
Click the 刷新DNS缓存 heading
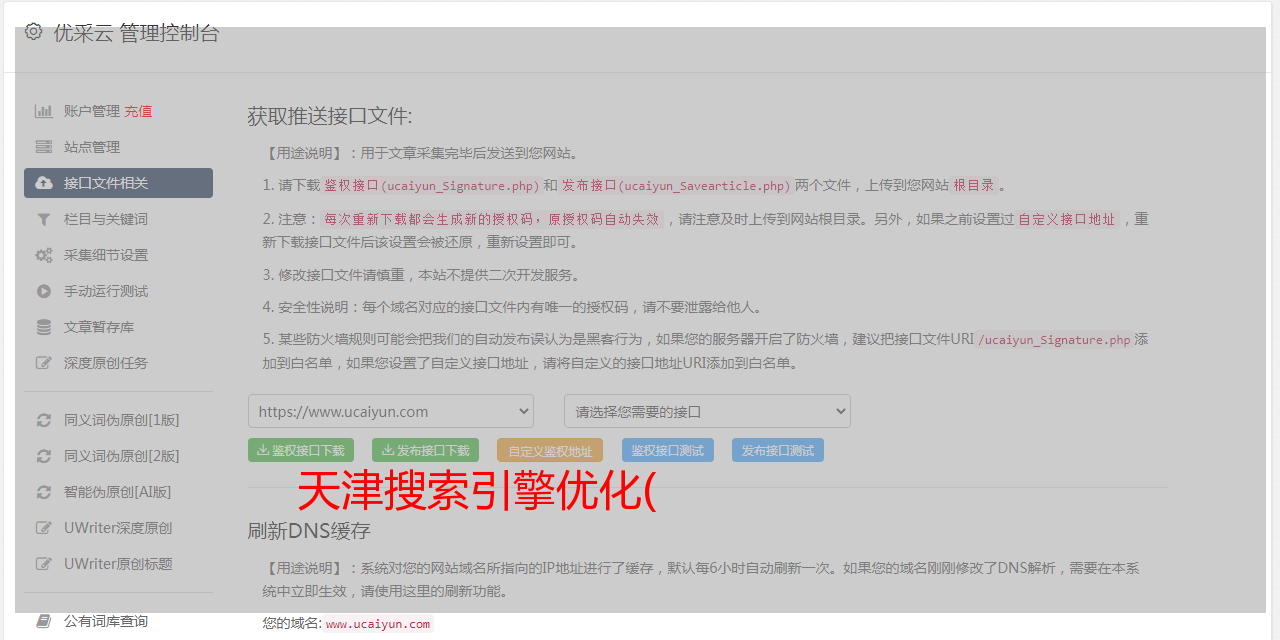point(309,530)
